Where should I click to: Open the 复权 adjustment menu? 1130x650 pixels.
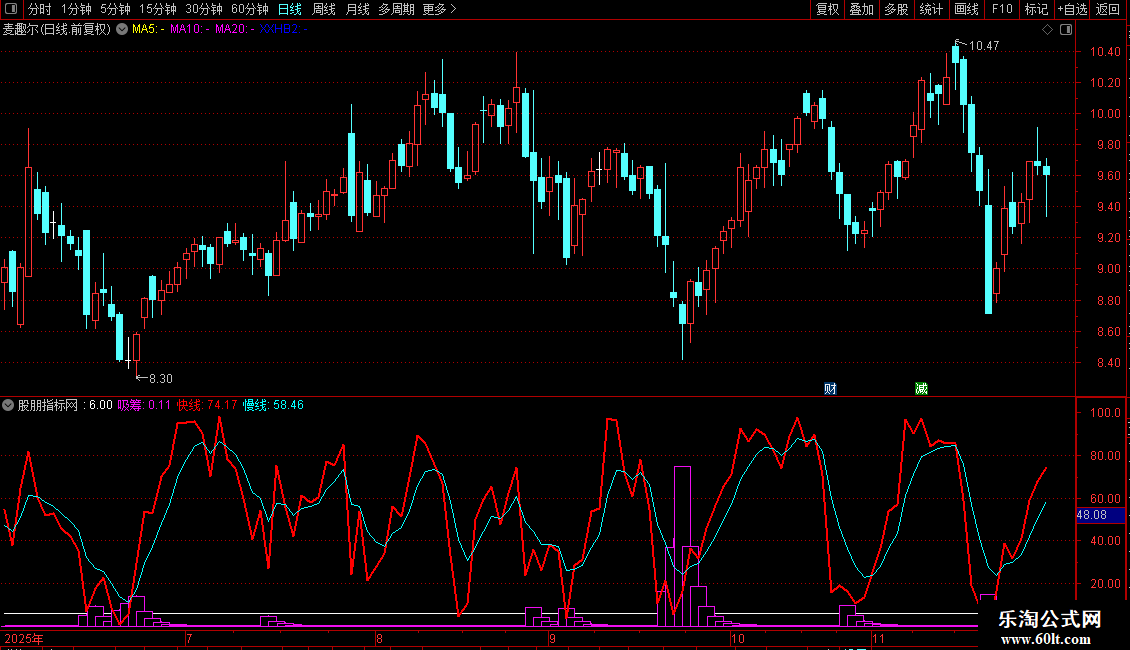tap(827, 9)
